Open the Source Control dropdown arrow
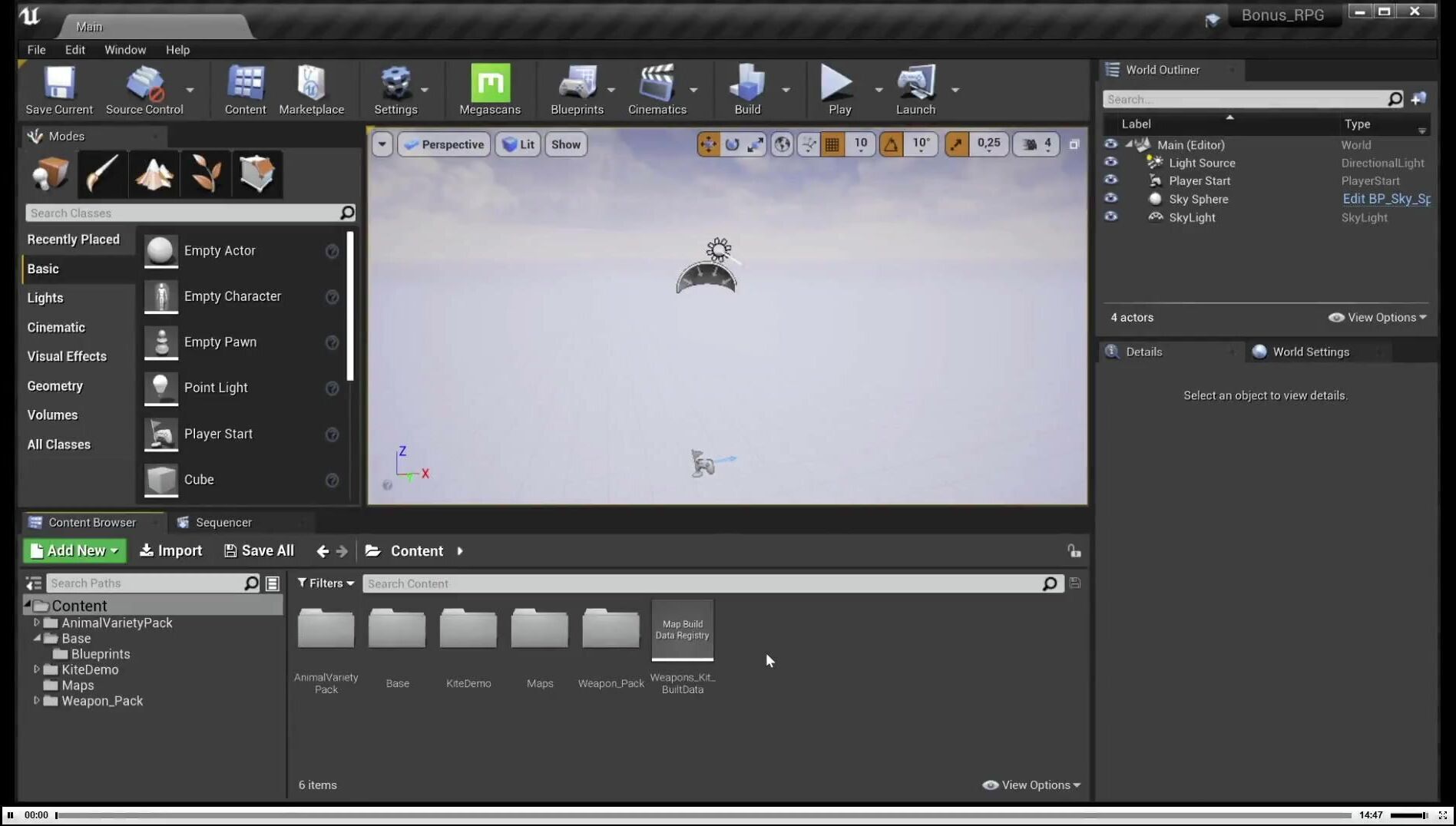1456x826 pixels. point(190,90)
